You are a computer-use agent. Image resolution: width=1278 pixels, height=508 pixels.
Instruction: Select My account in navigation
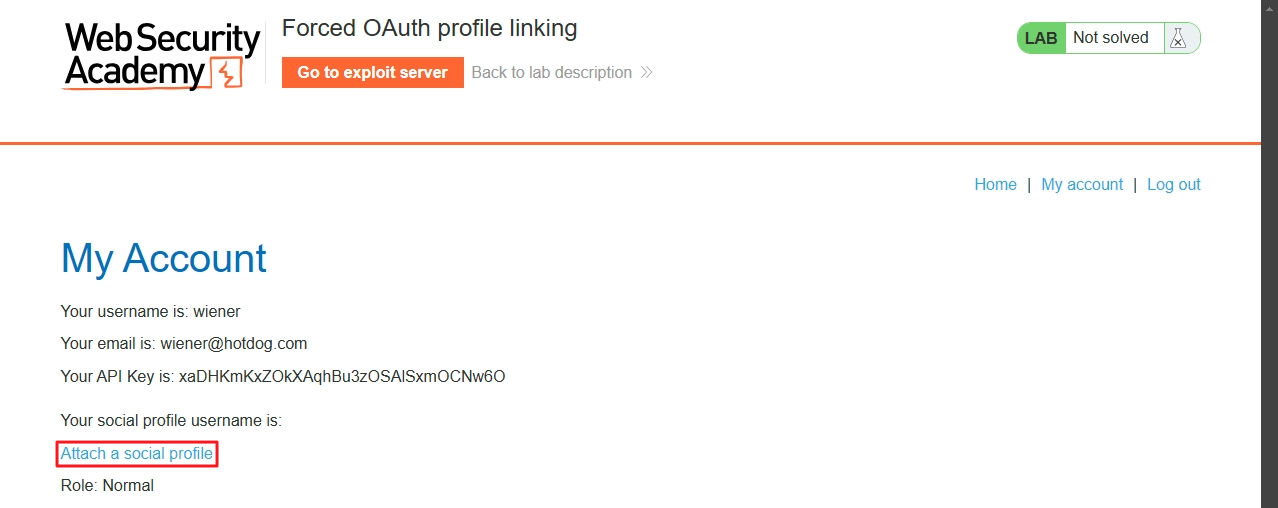pos(1082,184)
